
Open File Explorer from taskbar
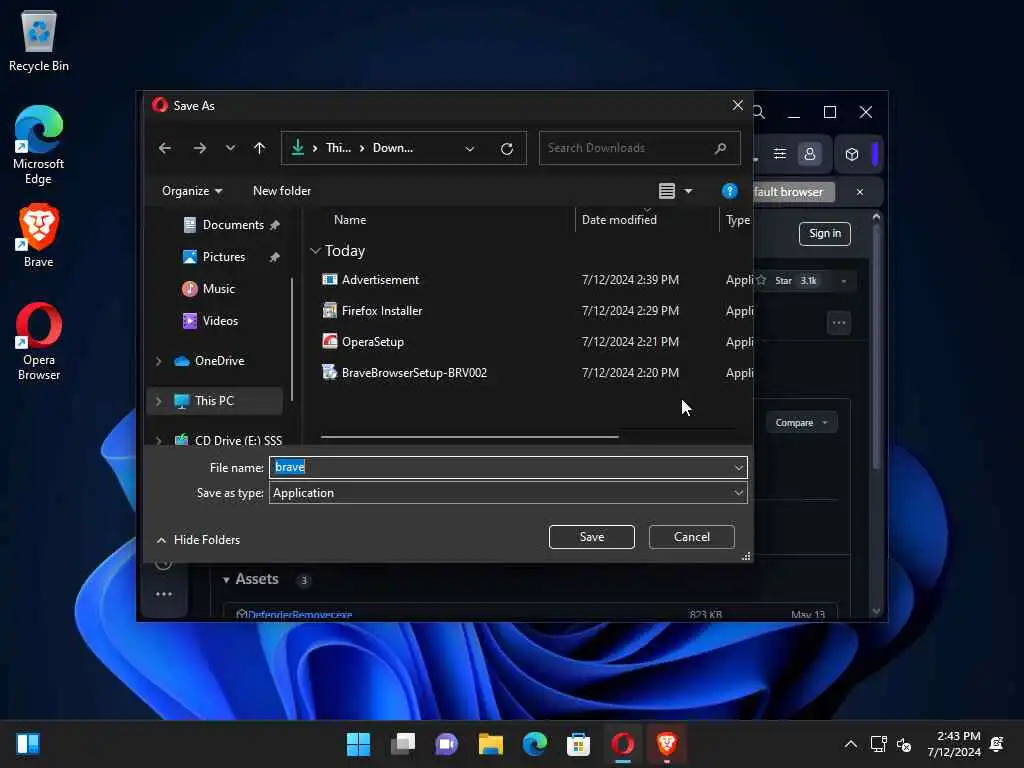click(x=490, y=744)
